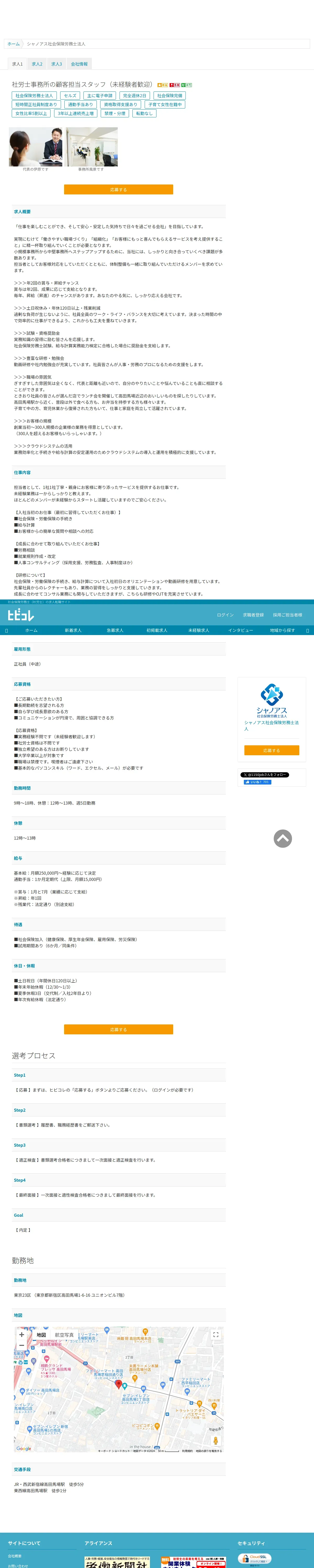Click the ホーム breadcrumb link
314x1568 pixels.
tap(13, 44)
